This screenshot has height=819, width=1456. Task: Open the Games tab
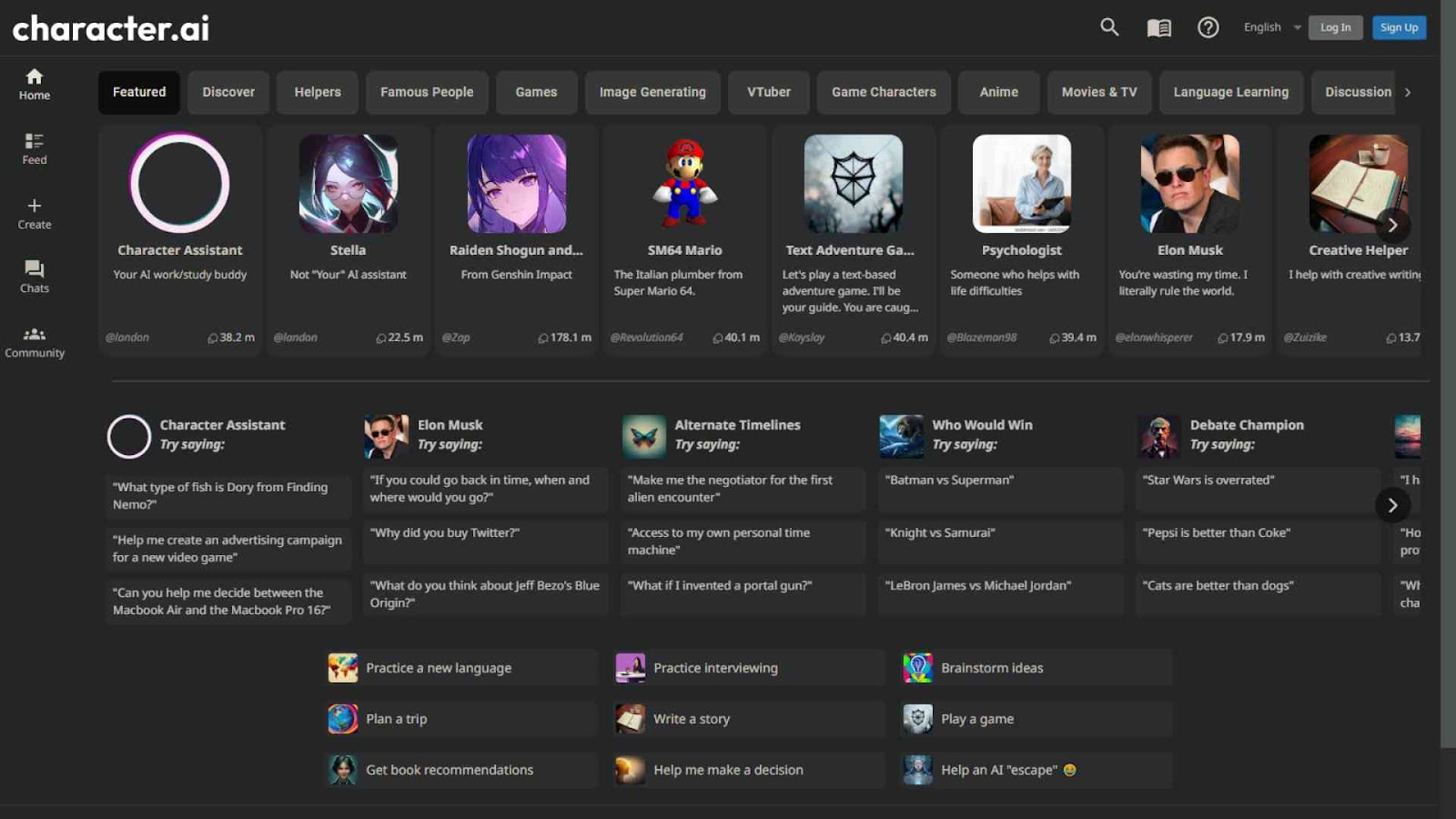pyautogui.click(x=536, y=92)
